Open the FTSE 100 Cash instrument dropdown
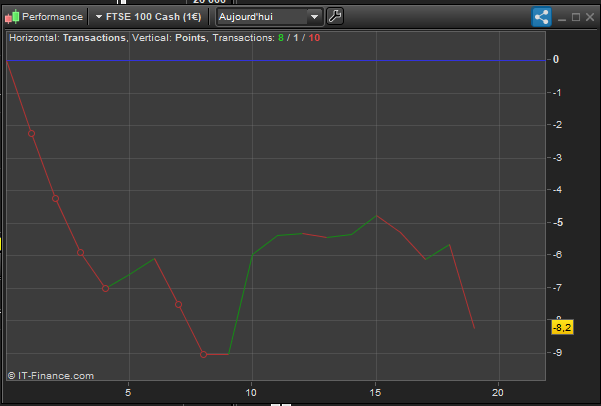Image resolution: width=601 pixels, height=406 pixels. point(148,17)
